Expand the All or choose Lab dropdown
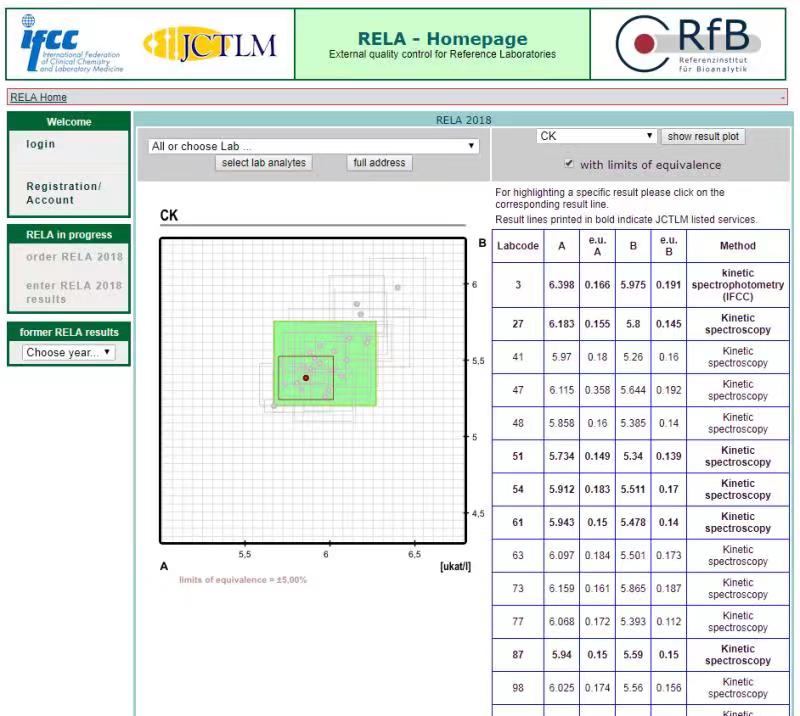This screenshot has height=716, width=800. (313, 146)
